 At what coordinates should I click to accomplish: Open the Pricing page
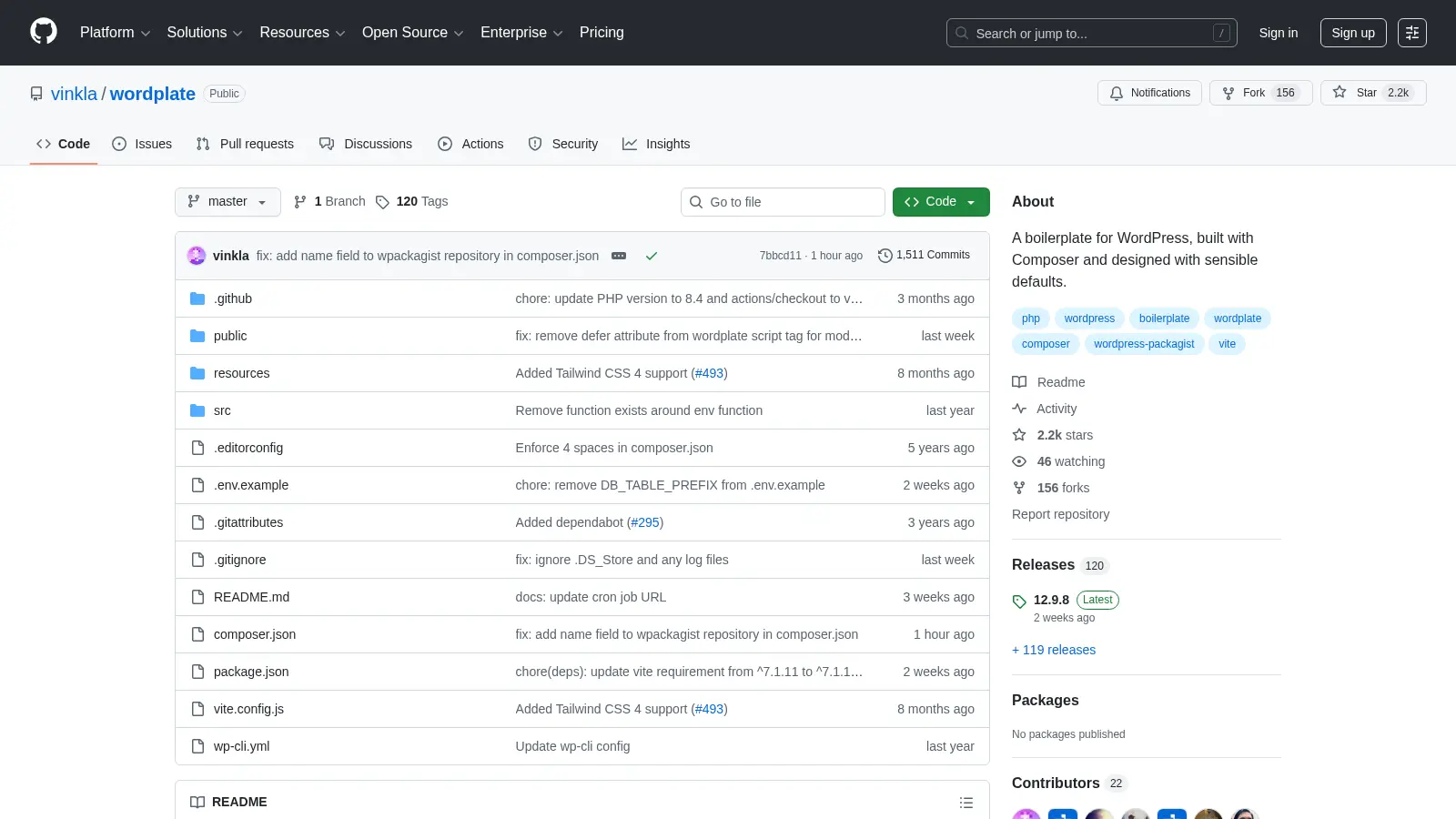pos(602,33)
